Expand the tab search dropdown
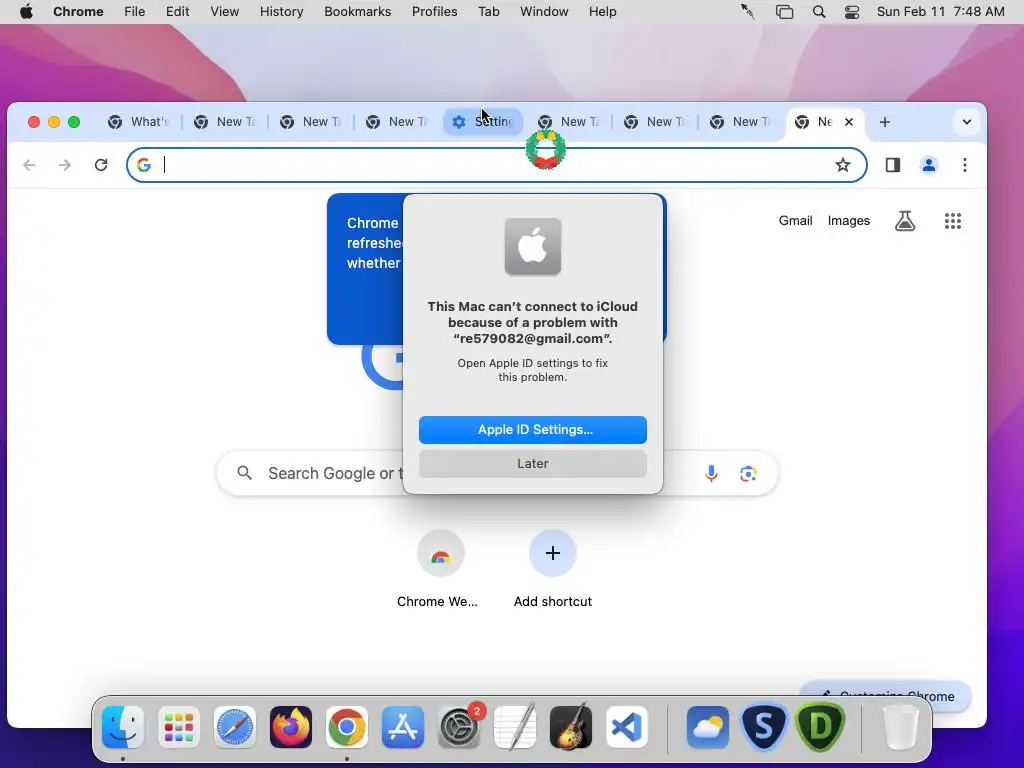Image resolution: width=1024 pixels, height=768 pixels. pyautogui.click(x=967, y=122)
